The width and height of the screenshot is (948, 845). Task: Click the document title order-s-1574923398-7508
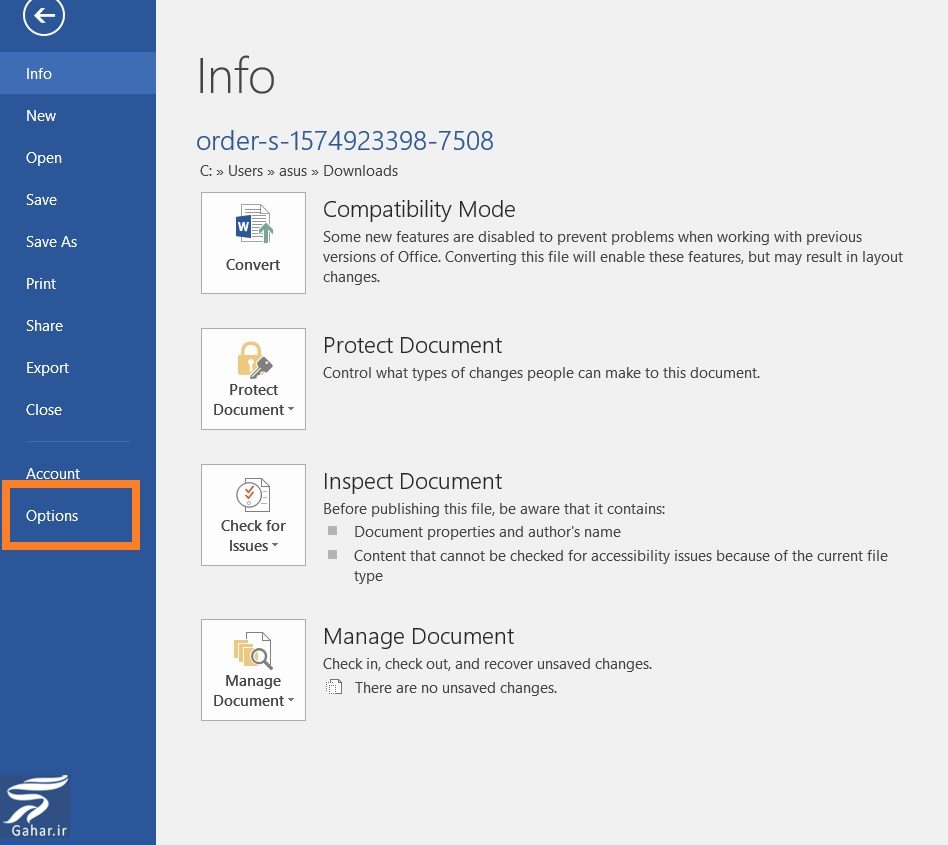[x=345, y=141]
